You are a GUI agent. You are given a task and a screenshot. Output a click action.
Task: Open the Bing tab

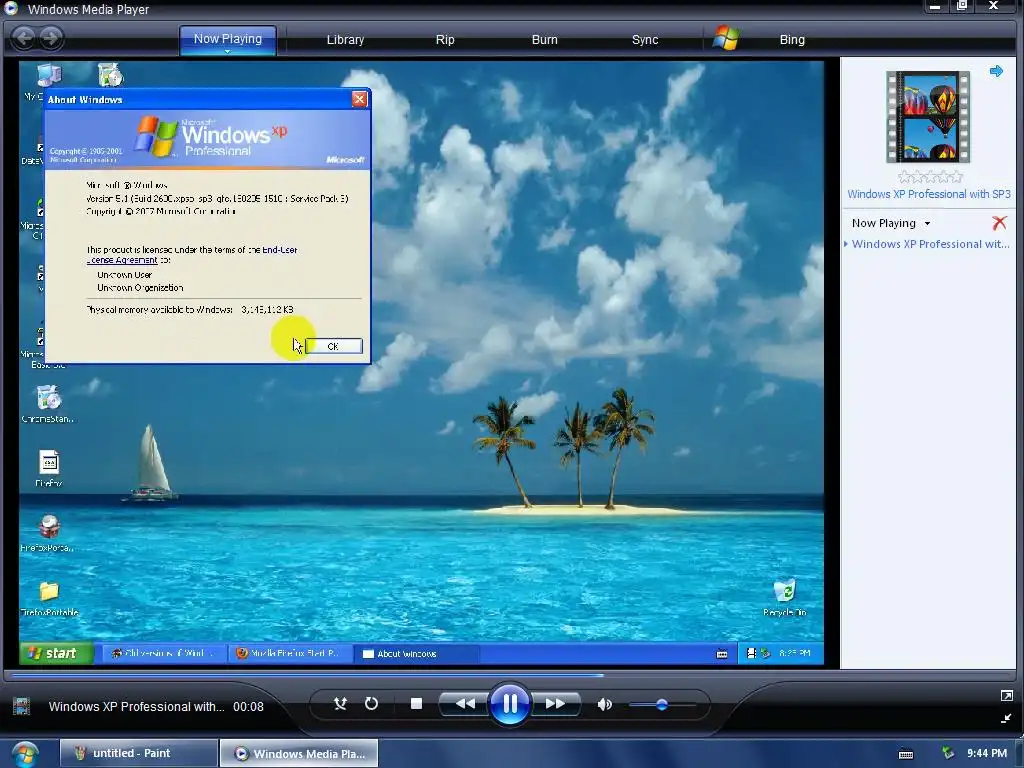click(792, 40)
